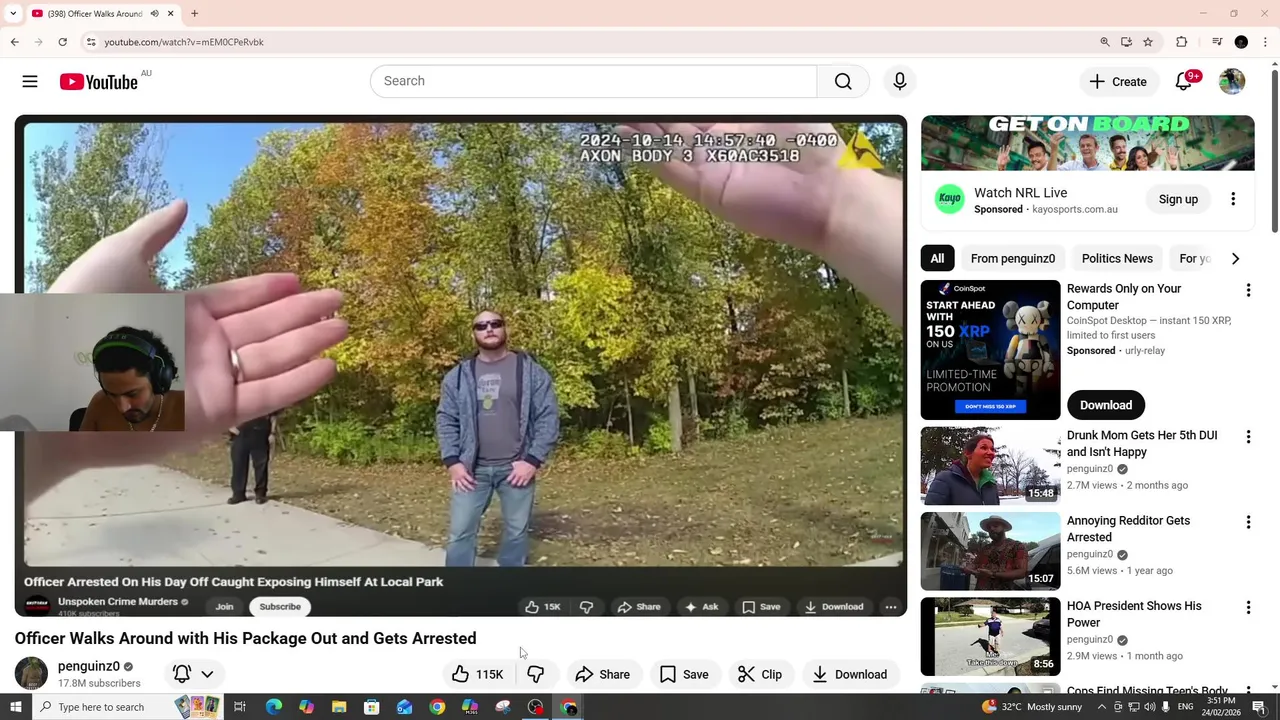The width and height of the screenshot is (1280, 720).
Task: Open Microsoft Edge from the taskbar
Action: pyautogui.click(x=273, y=707)
